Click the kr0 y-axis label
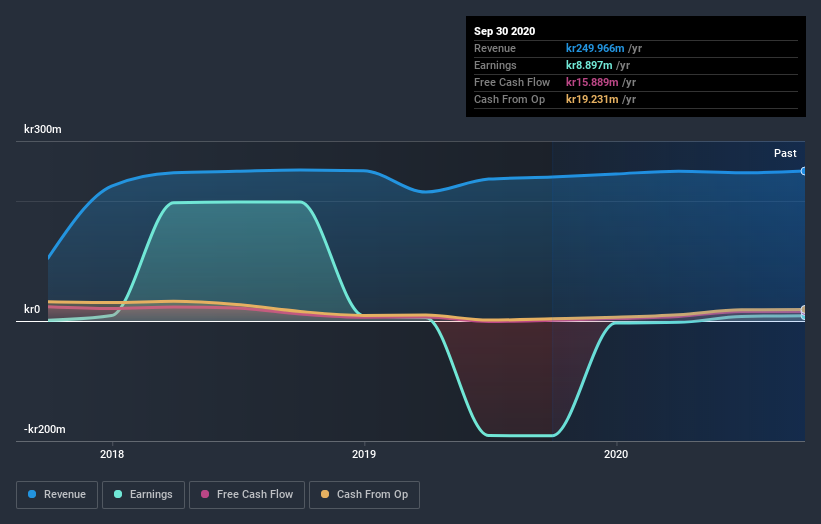Screen dimensions: 821x524 coord(32,309)
